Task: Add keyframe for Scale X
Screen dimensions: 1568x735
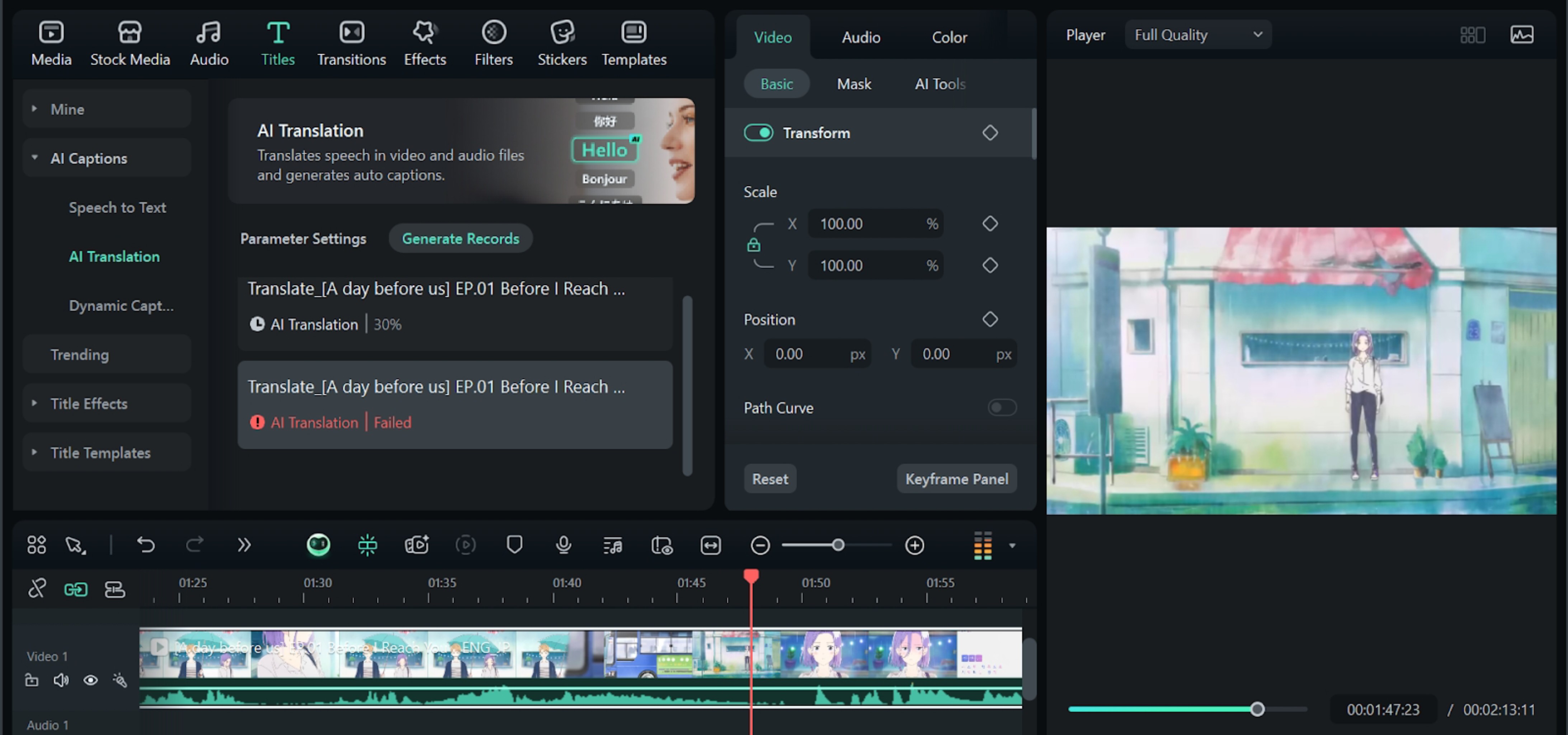Action: pyautogui.click(x=990, y=224)
